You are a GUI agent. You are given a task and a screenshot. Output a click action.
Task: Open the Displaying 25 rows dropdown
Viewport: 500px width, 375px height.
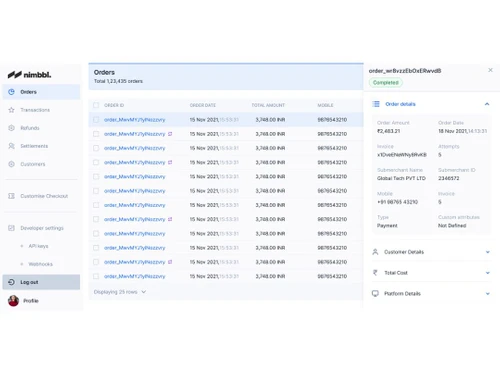point(120,292)
